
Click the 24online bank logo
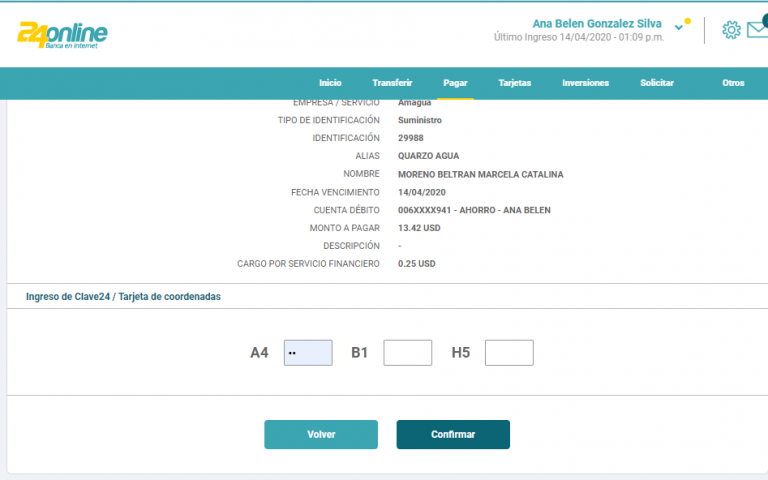tap(62, 34)
